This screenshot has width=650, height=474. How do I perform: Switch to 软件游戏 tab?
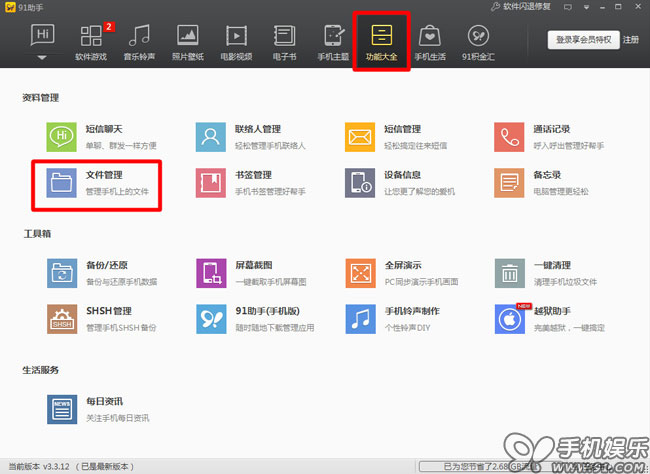[93, 42]
